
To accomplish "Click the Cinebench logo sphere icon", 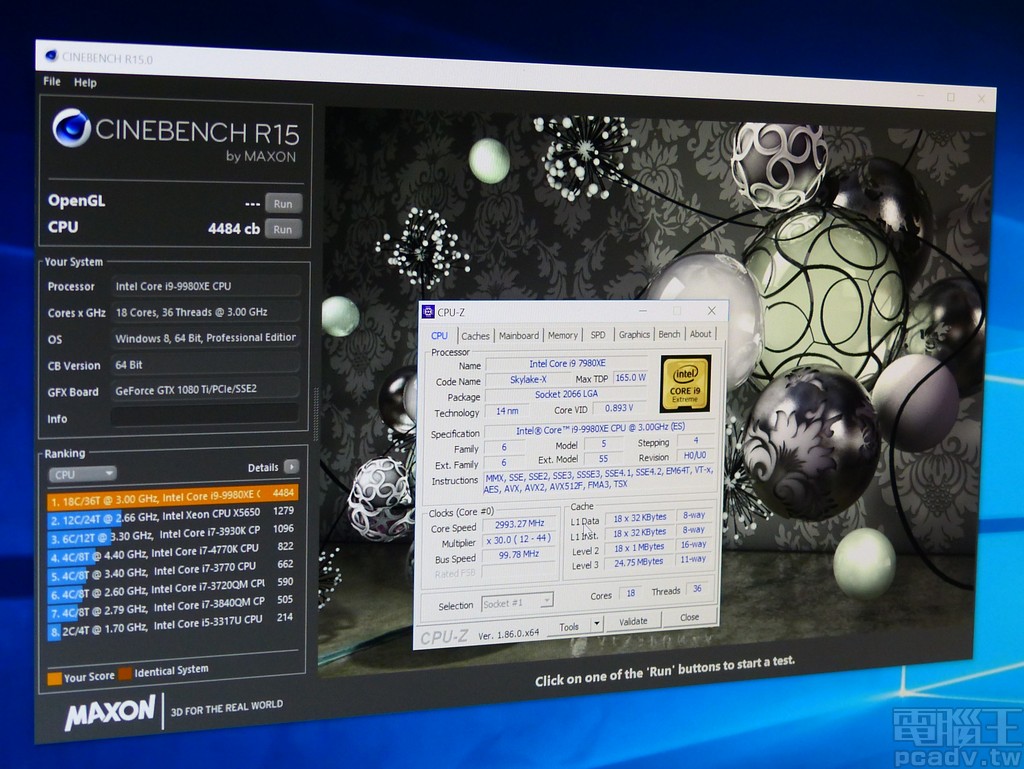I will 71,129.
